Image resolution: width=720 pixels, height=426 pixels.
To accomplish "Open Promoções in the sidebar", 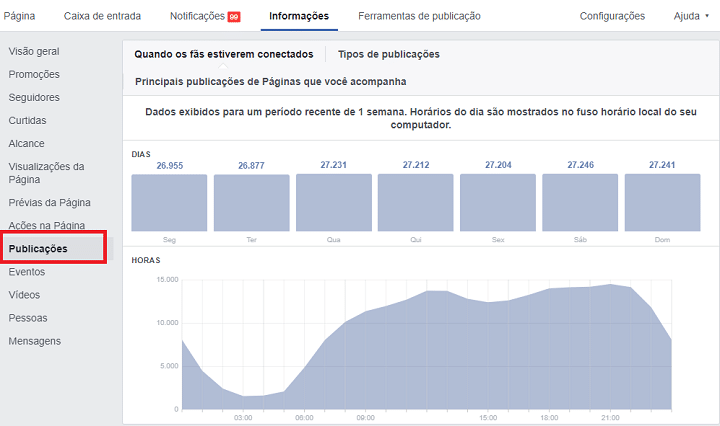I will [x=34, y=74].
